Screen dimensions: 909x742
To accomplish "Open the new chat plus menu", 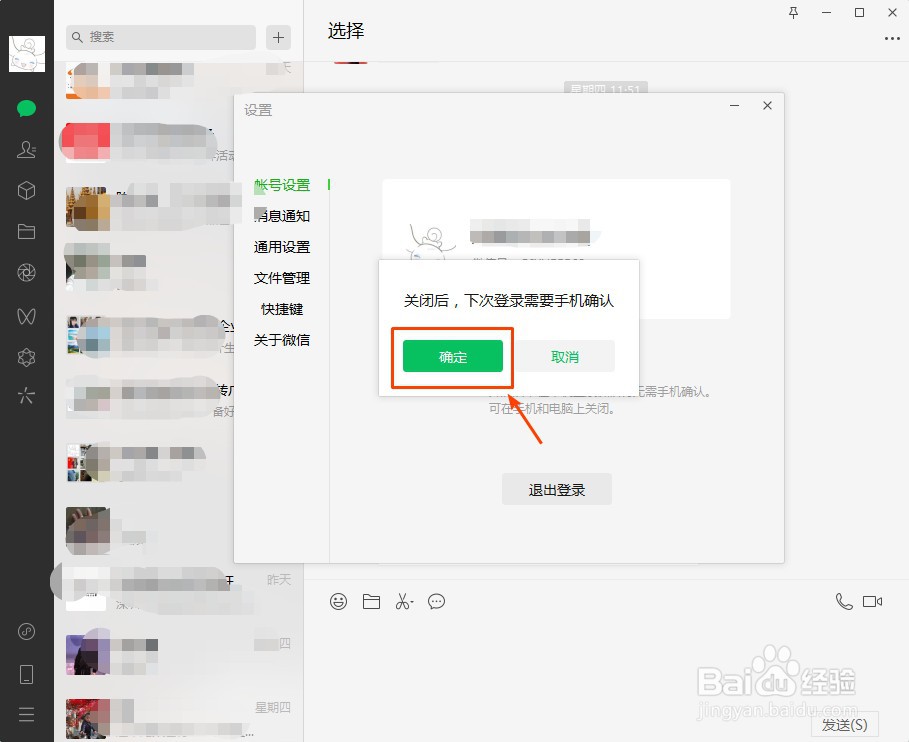I will pos(277,37).
